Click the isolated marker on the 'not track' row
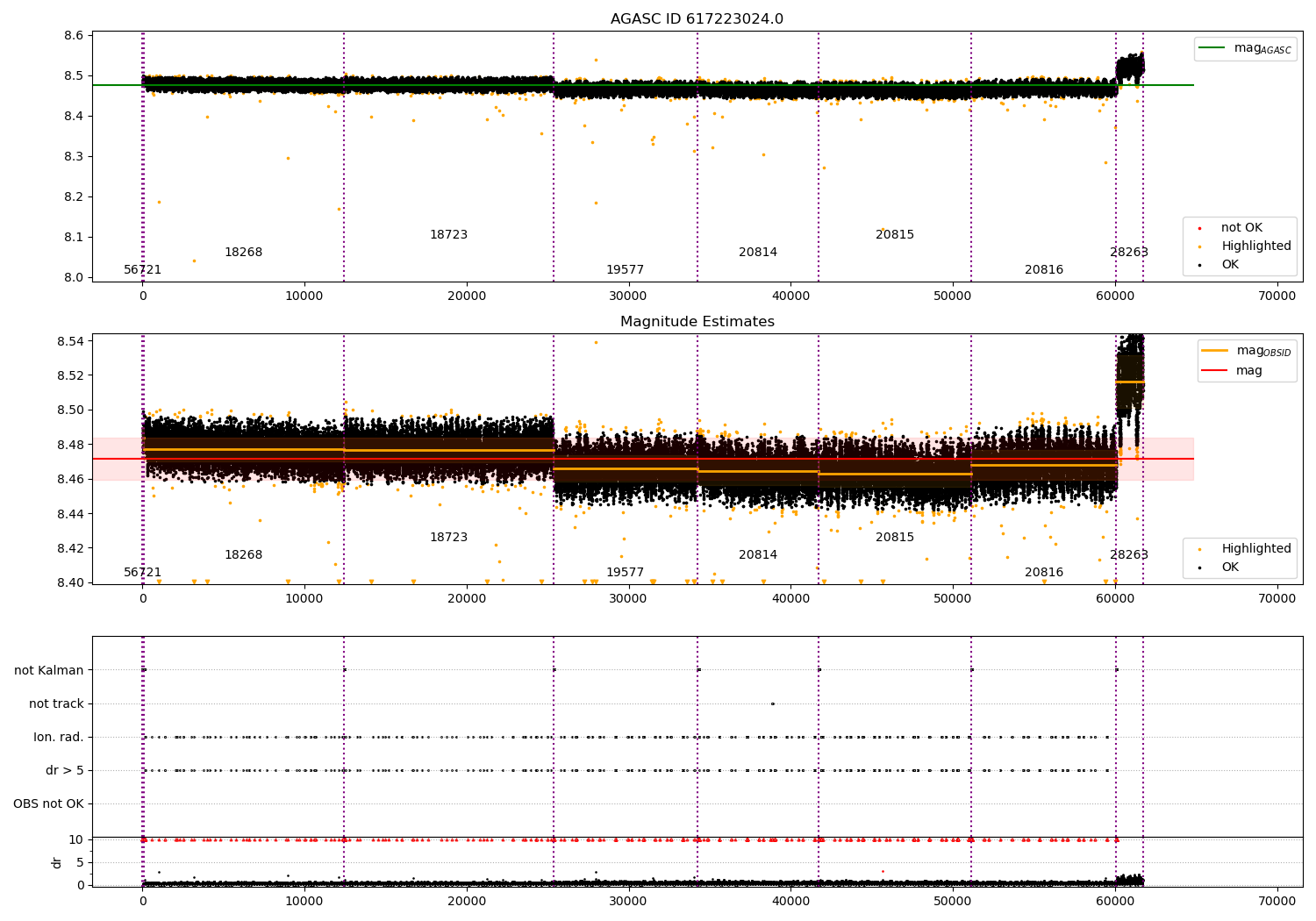1316x921 pixels. pyautogui.click(x=772, y=703)
